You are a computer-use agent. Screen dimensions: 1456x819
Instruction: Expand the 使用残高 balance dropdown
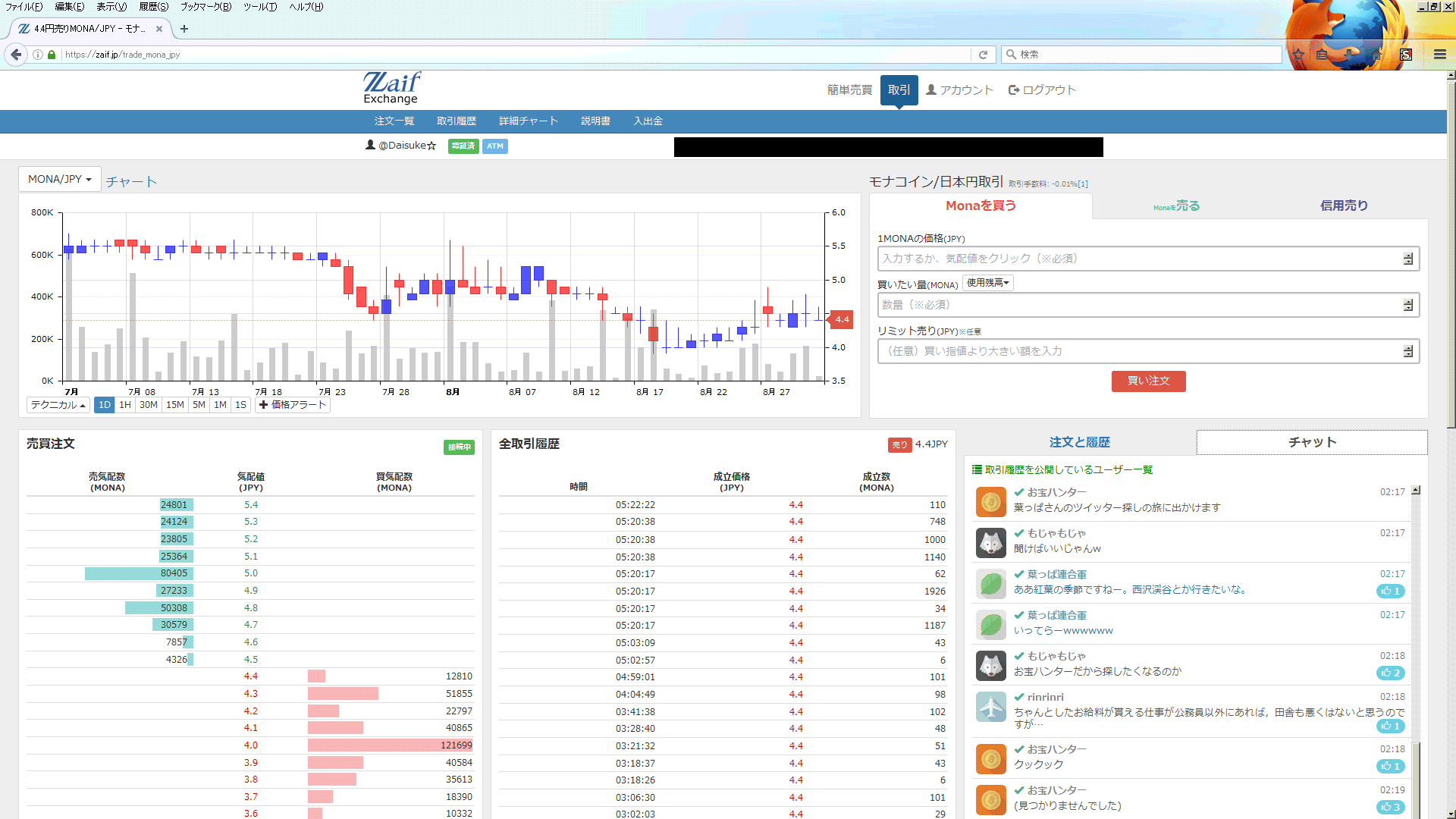click(x=988, y=283)
